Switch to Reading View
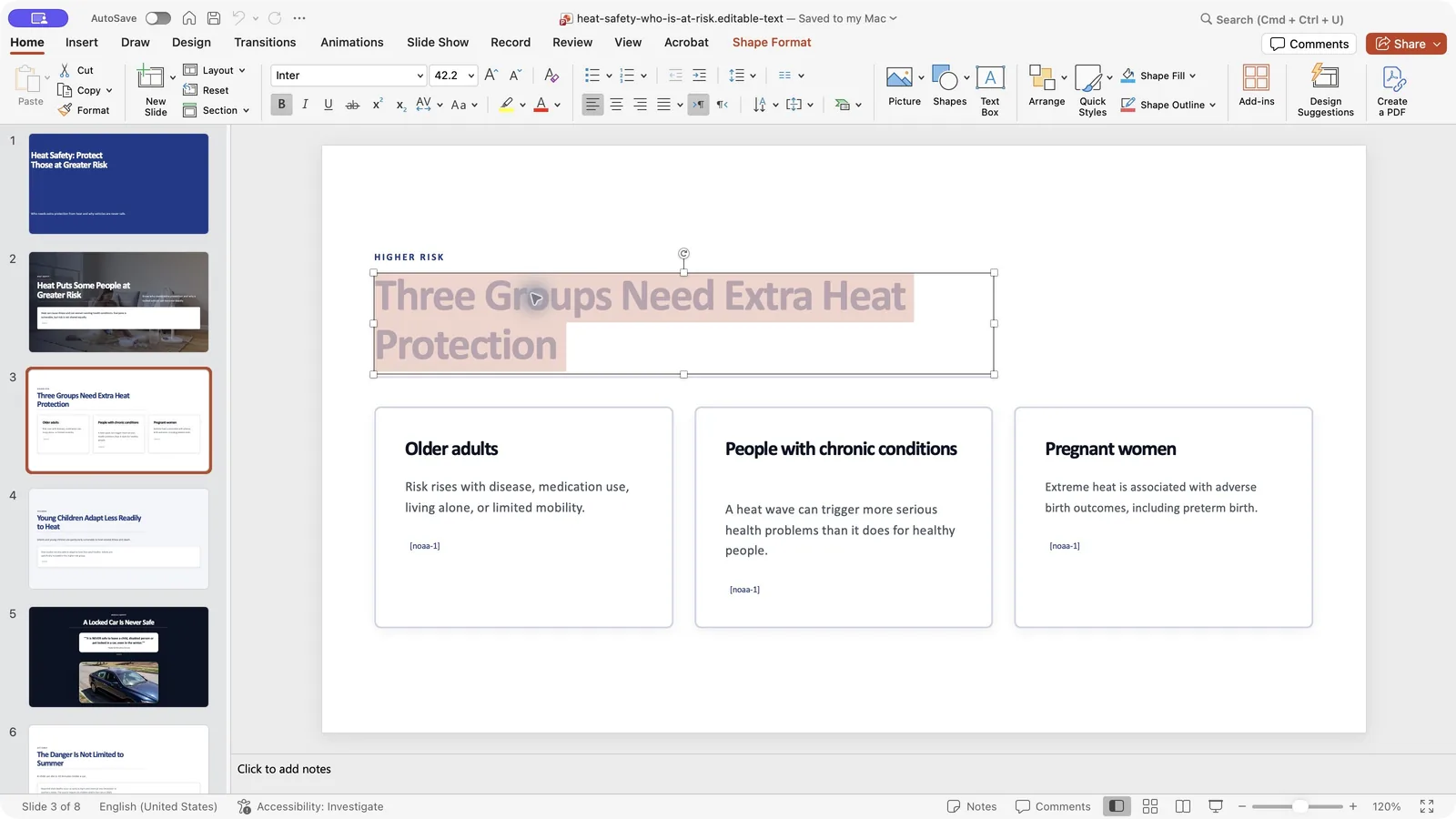1456x819 pixels. point(1183,806)
